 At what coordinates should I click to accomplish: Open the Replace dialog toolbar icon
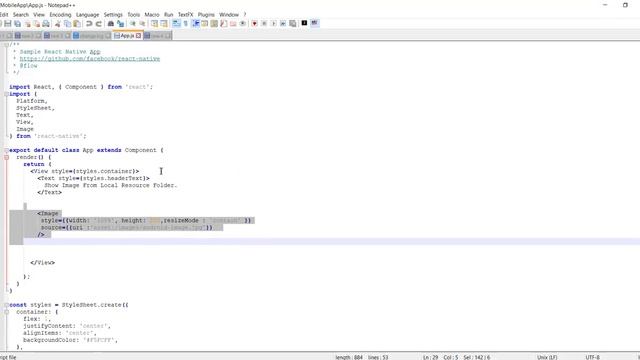point(120,24)
